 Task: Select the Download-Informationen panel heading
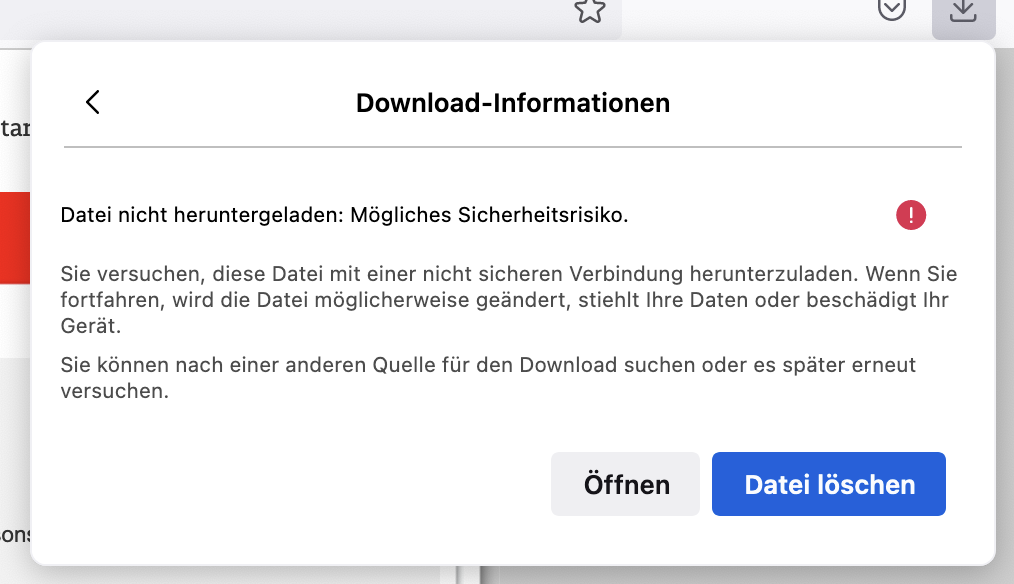click(x=513, y=103)
